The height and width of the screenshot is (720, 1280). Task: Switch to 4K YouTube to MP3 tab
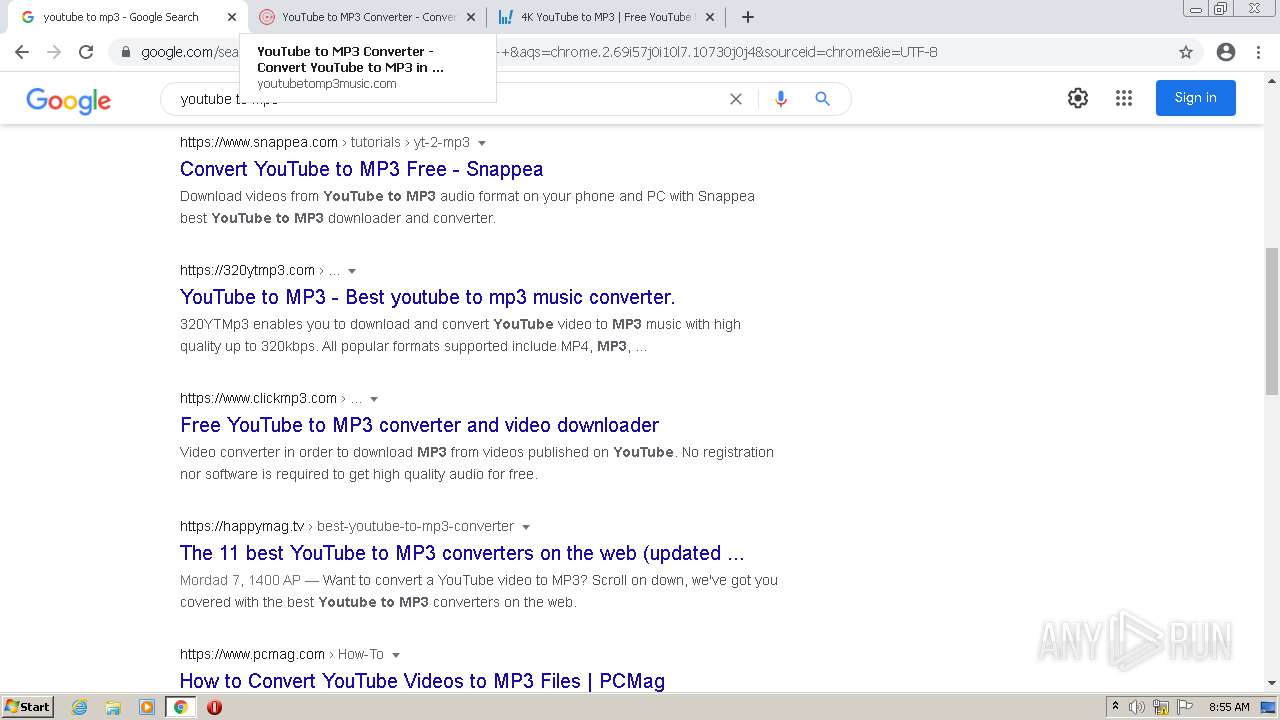607,17
